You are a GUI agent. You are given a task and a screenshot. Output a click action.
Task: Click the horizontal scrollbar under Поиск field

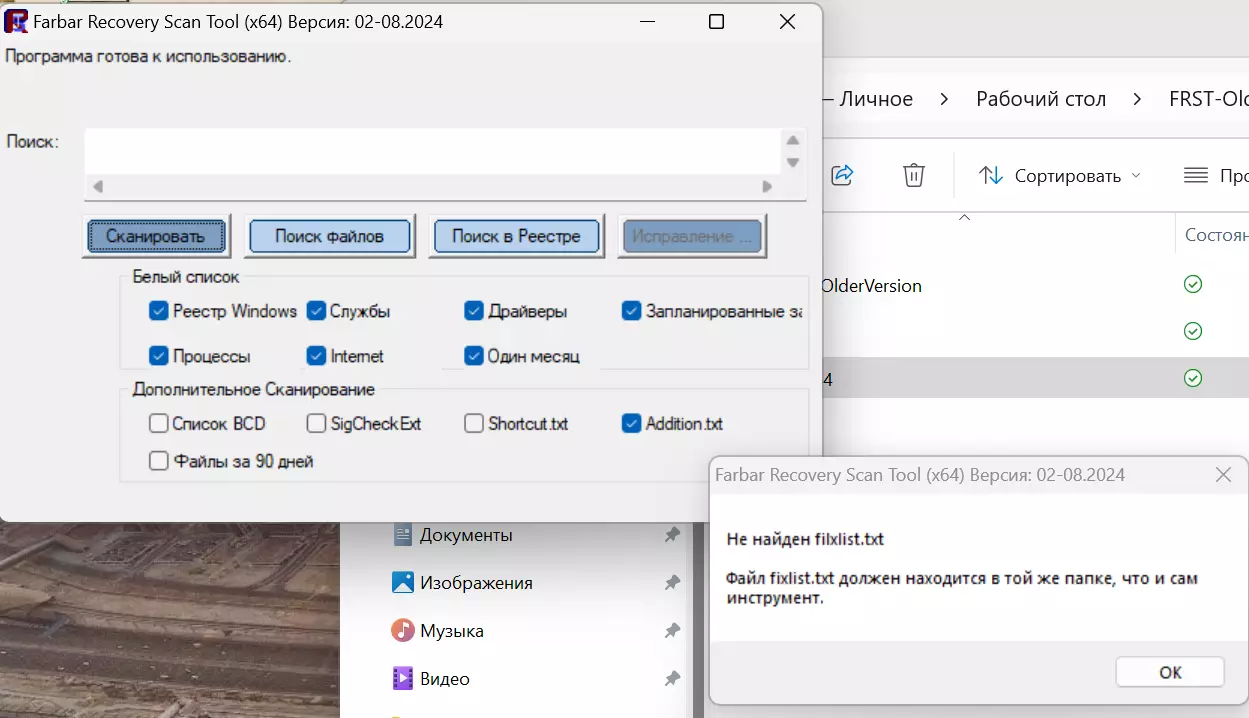[432, 186]
